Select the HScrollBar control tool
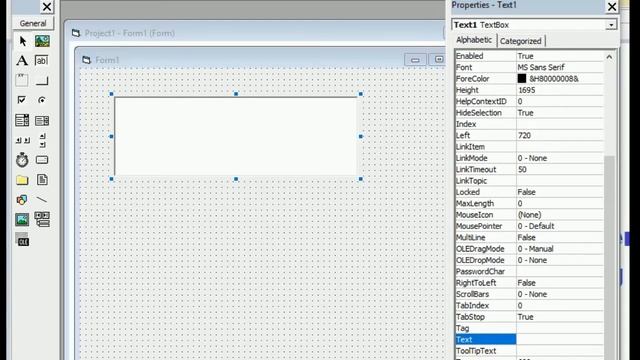640x360 pixels. point(22,140)
